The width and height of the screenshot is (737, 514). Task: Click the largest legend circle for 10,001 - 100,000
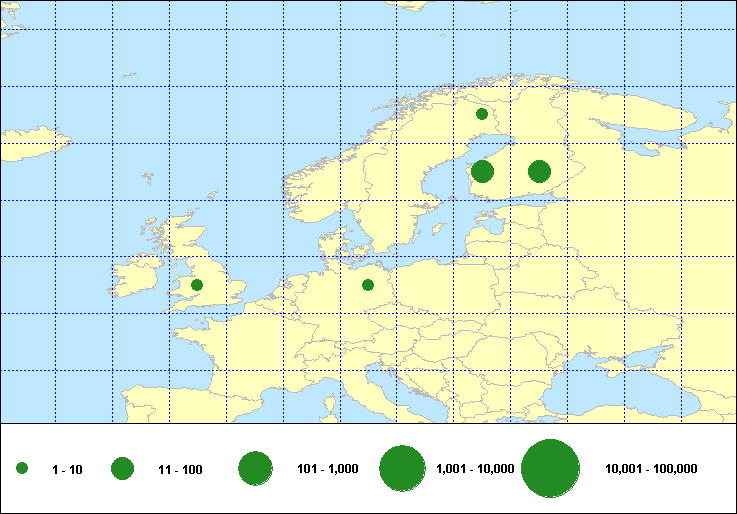[x=551, y=468]
